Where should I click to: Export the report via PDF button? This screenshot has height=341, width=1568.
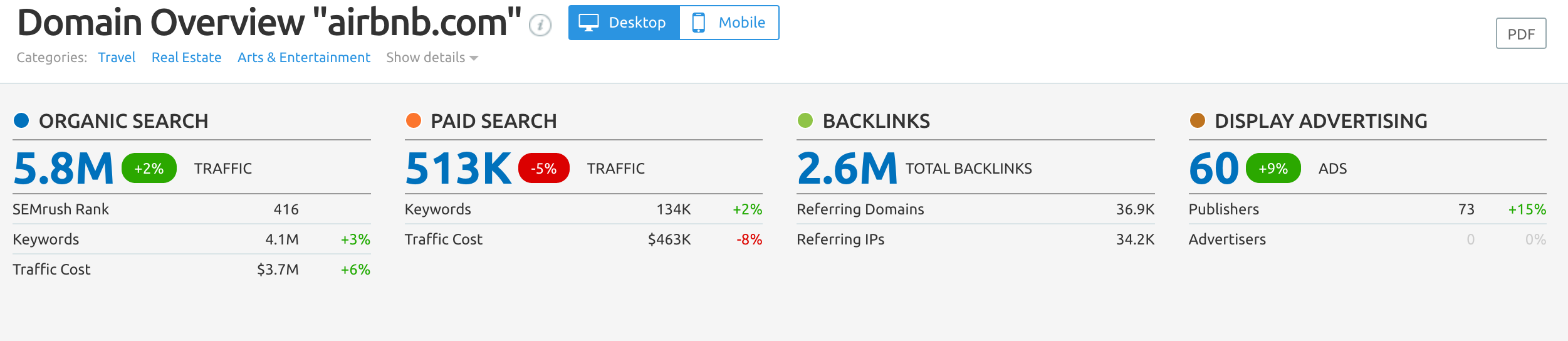pos(1521,33)
